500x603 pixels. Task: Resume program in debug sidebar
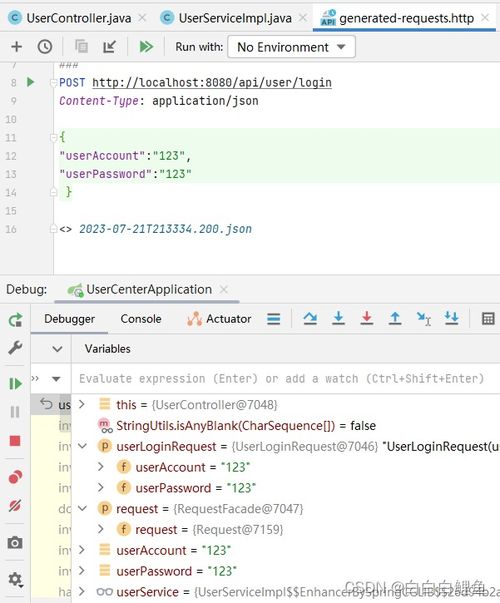coord(15,383)
